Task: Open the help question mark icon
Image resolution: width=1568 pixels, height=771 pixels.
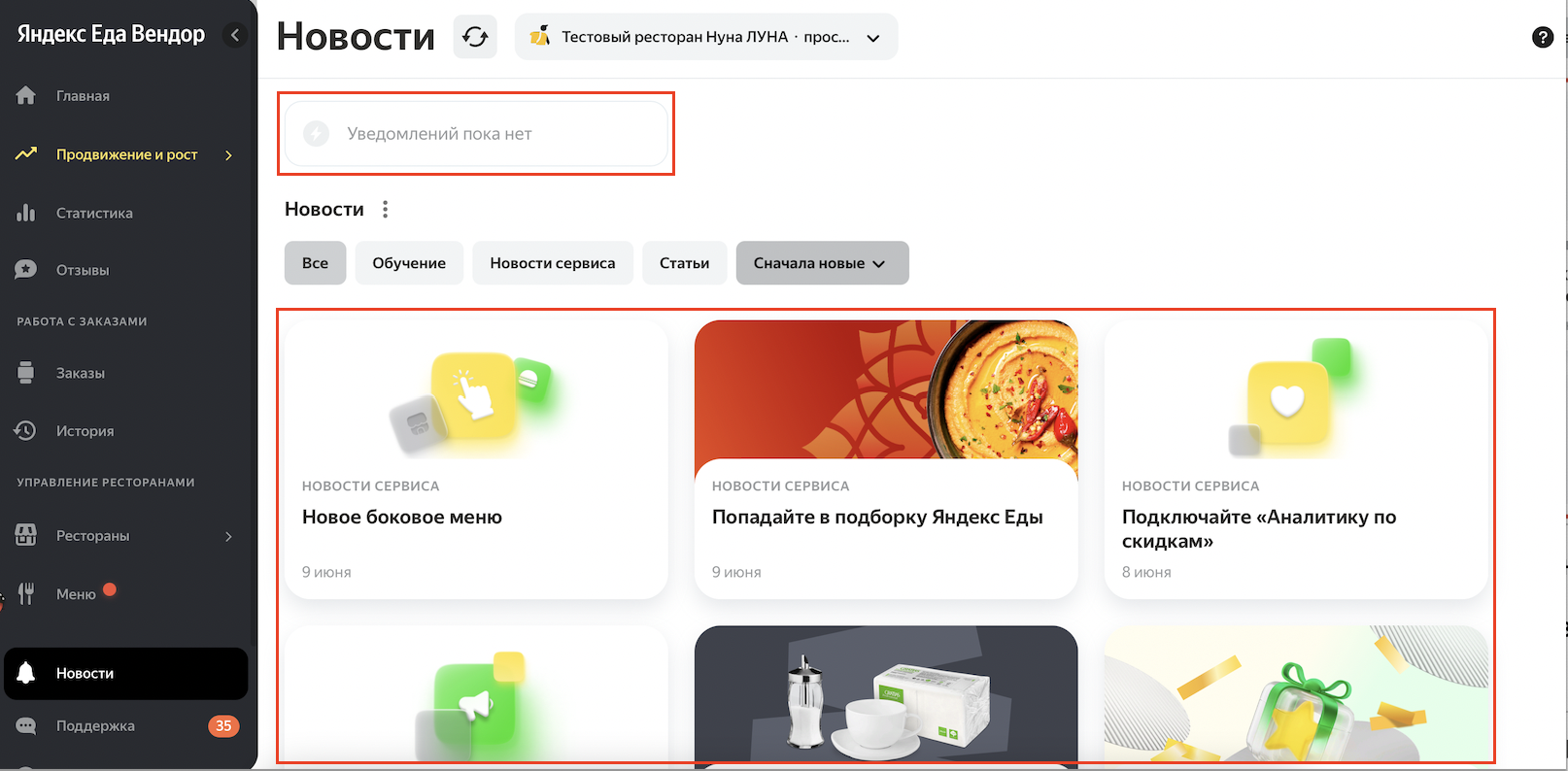Action: pyautogui.click(x=1542, y=37)
